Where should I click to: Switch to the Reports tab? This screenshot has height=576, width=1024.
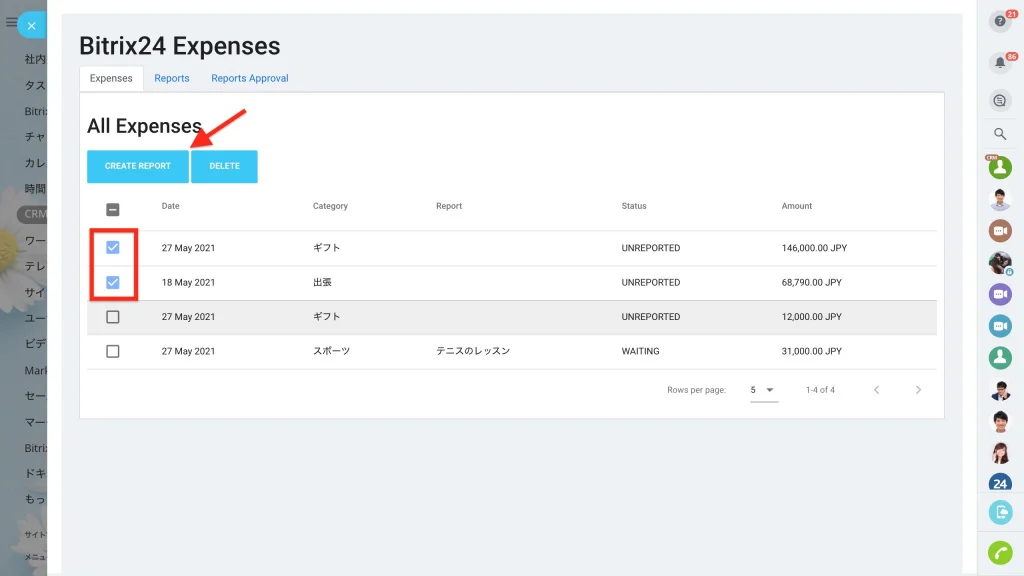tap(172, 78)
